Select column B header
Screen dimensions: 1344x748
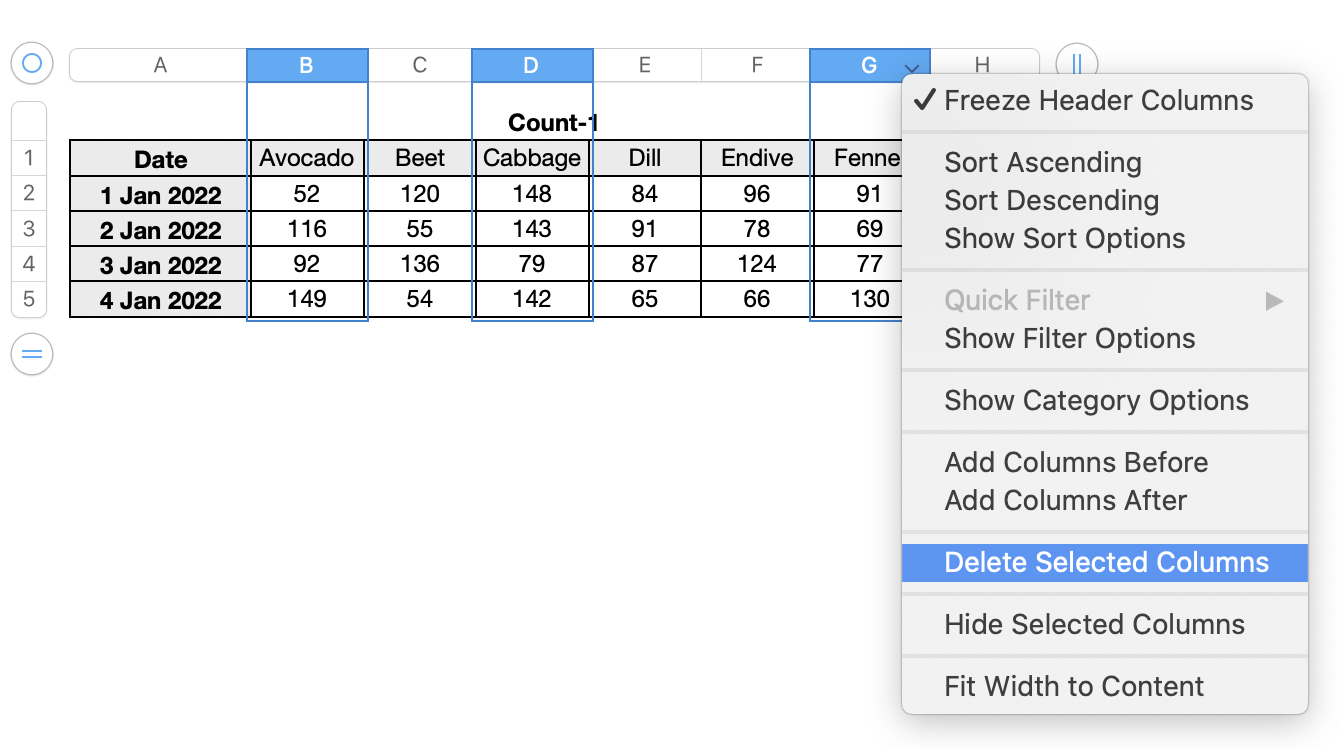click(x=307, y=66)
